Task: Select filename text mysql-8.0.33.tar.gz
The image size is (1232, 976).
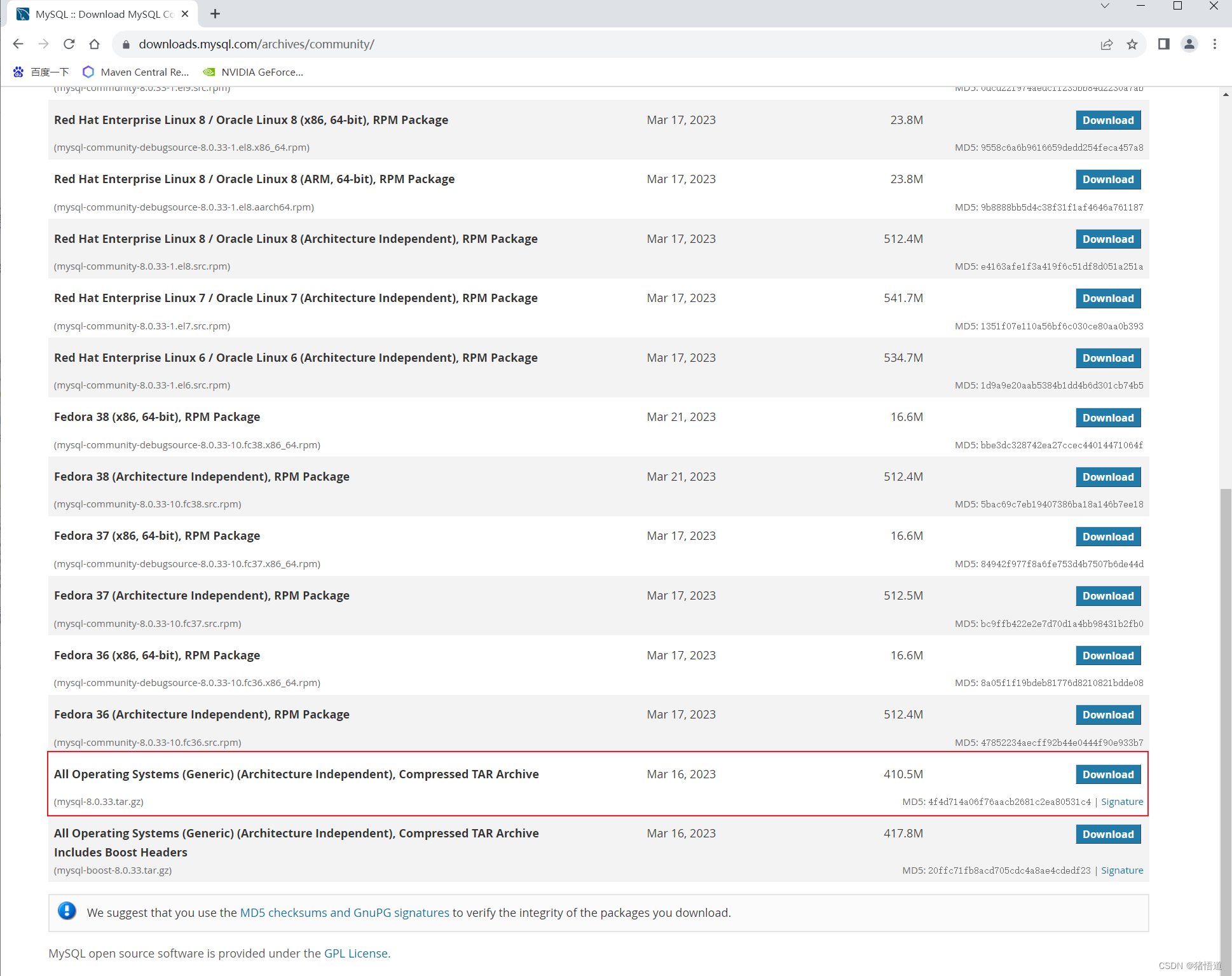Action: pos(99,802)
